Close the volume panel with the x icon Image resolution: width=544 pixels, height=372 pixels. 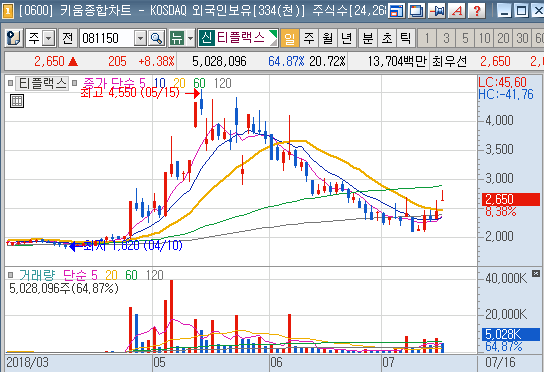coord(536,273)
